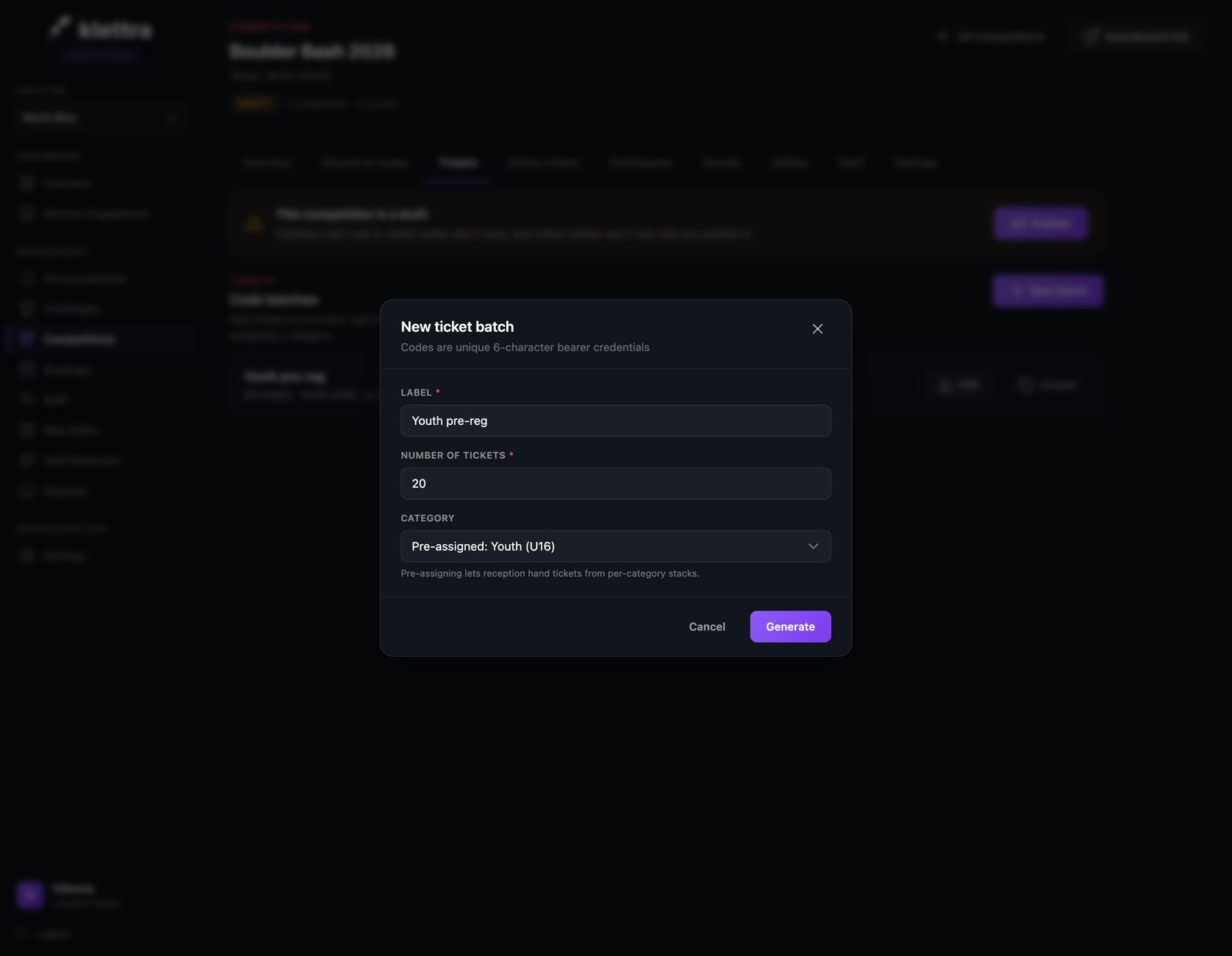Image resolution: width=1232 pixels, height=956 pixels.
Task: Open the Bookings sidebar icon
Action: click(x=27, y=369)
